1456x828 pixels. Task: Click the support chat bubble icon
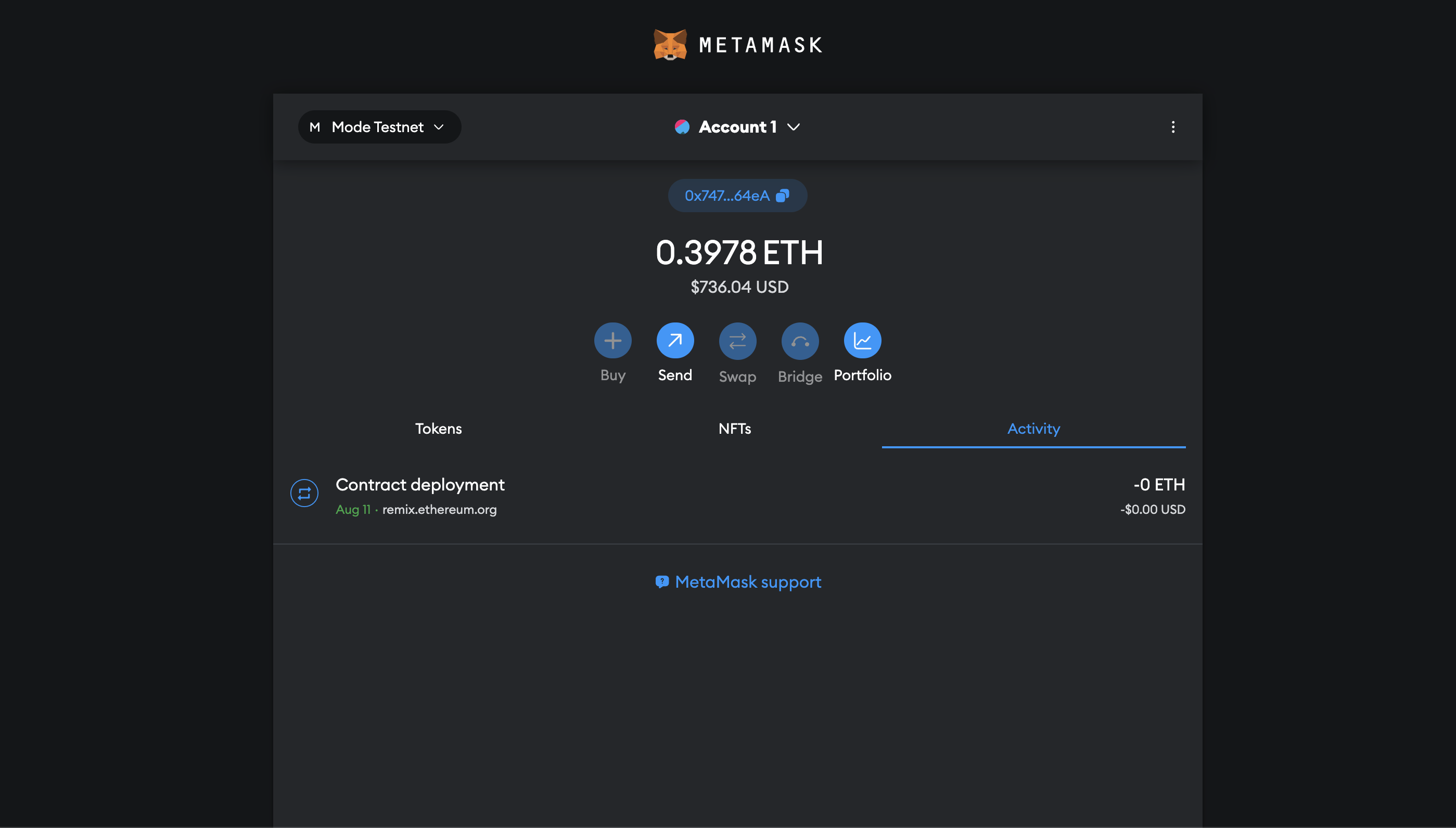[x=662, y=582]
